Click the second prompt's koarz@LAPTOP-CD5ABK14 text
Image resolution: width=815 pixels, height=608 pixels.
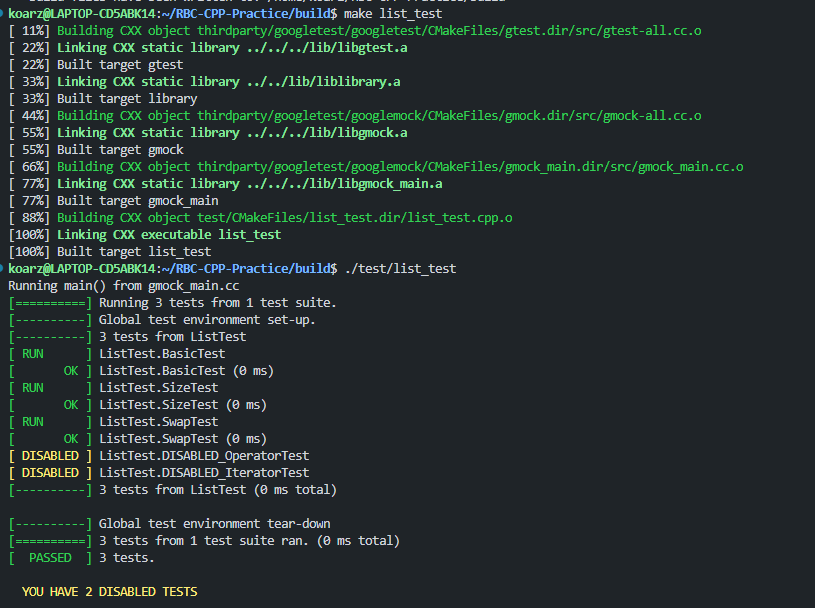tap(82, 269)
